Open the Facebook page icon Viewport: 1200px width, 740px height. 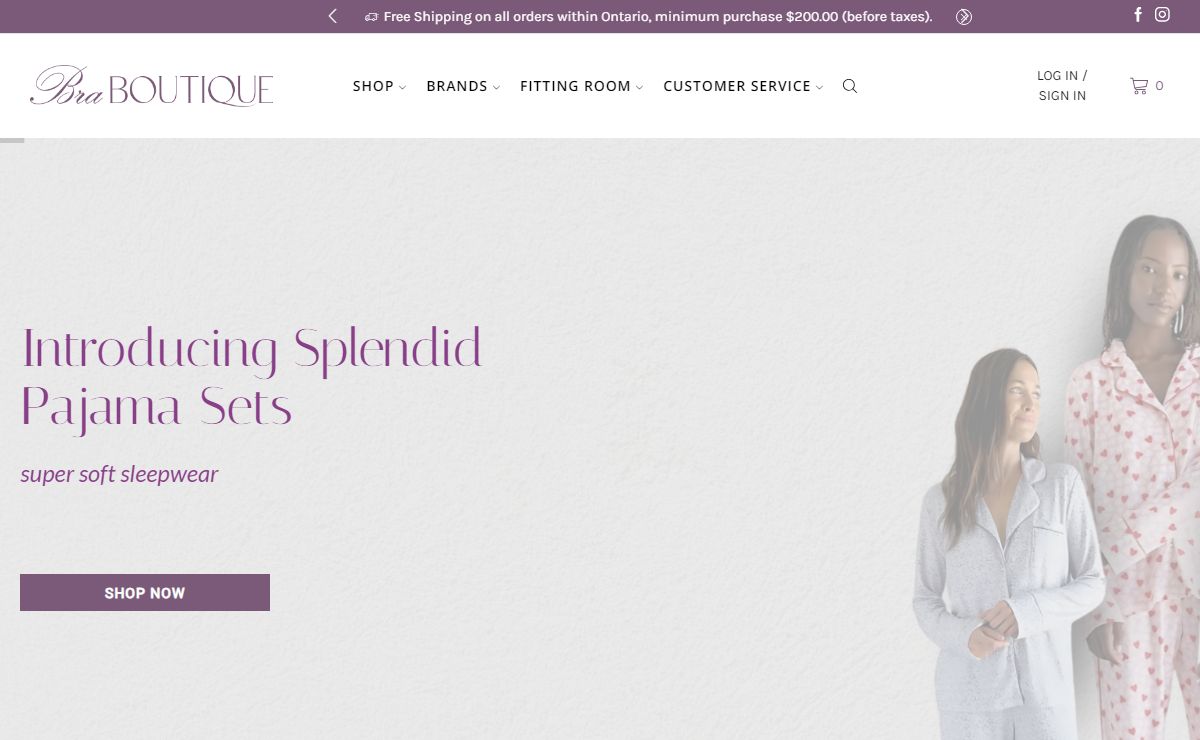1138,14
